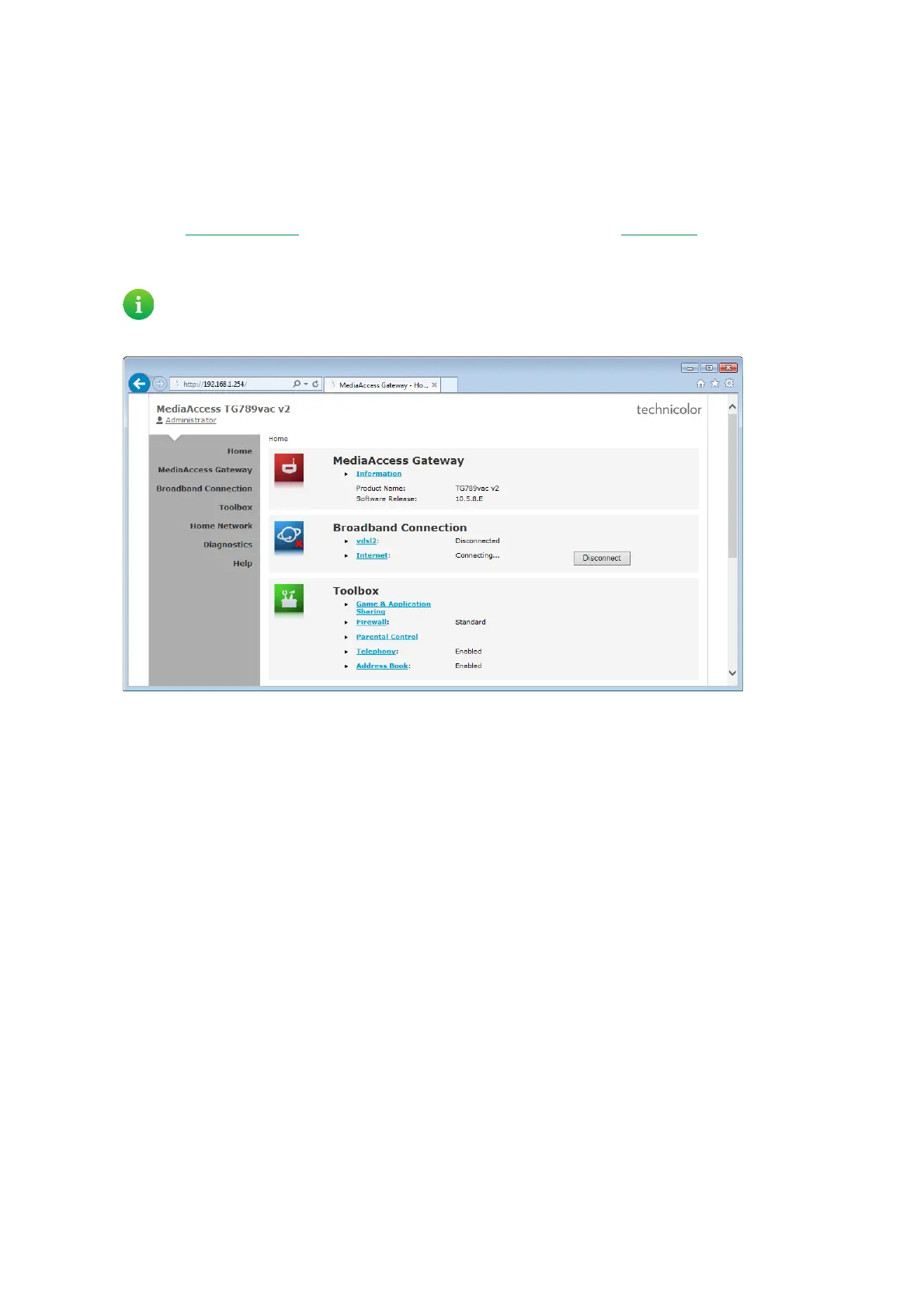This screenshot has height=1308, width=924.
Task: Open Diagnostics from the sidebar menu
Action: (x=228, y=544)
